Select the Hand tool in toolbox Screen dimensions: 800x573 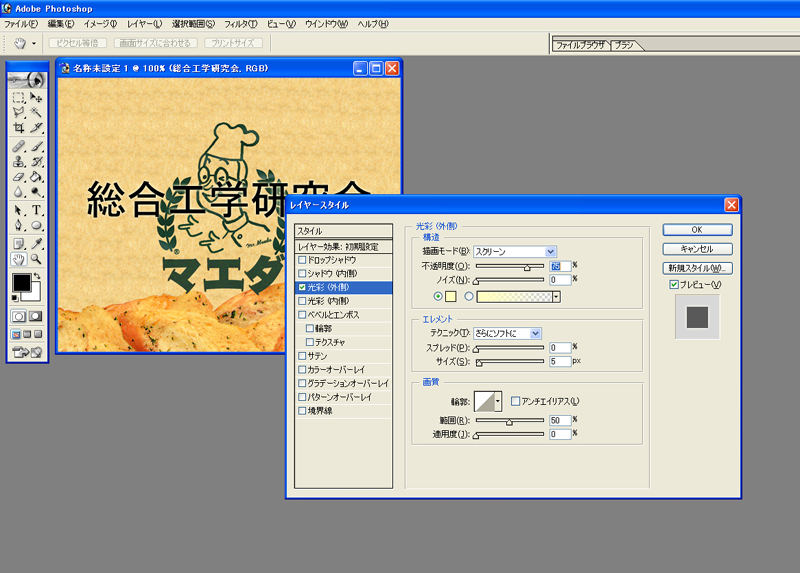click(19, 259)
